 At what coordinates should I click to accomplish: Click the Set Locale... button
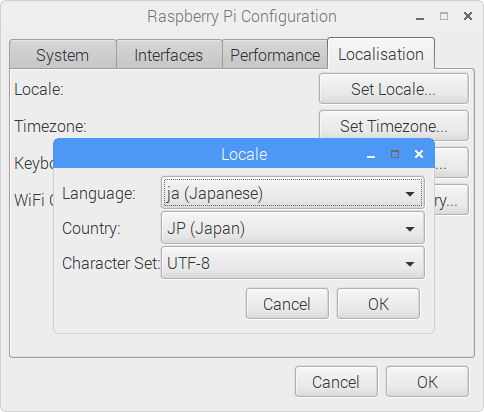394,89
